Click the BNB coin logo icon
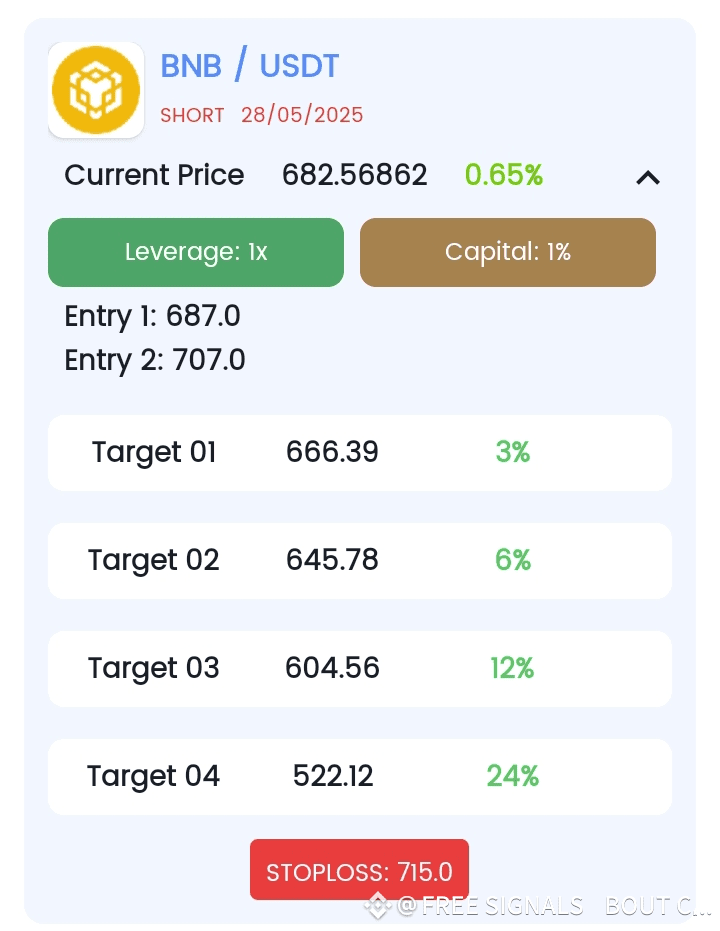 coord(96,90)
